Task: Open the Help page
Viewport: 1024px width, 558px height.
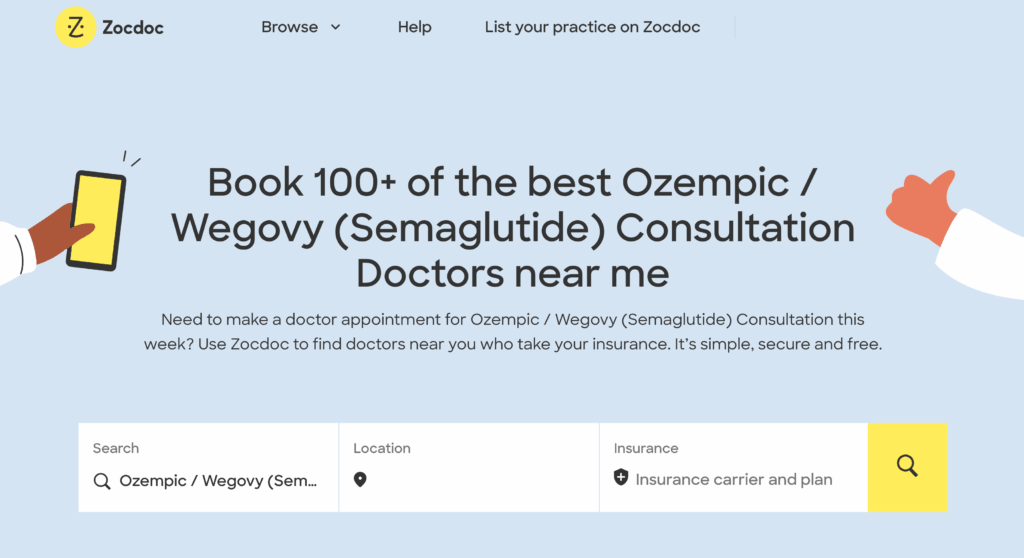Action: 415,27
